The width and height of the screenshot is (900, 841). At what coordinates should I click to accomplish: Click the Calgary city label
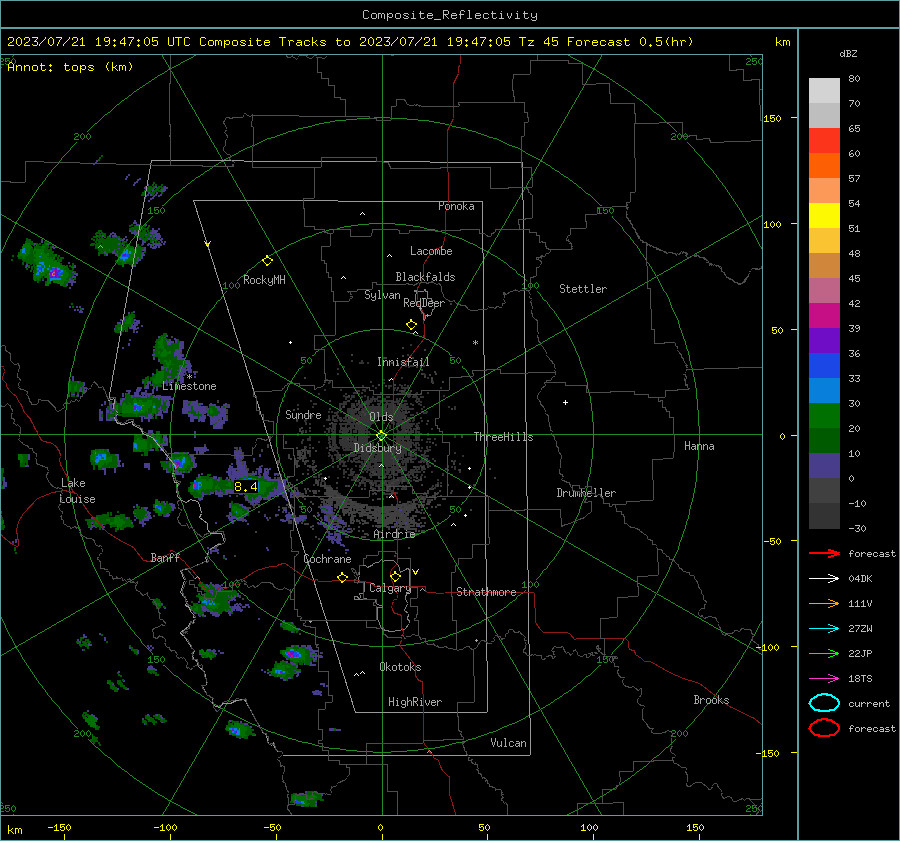(390, 588)
